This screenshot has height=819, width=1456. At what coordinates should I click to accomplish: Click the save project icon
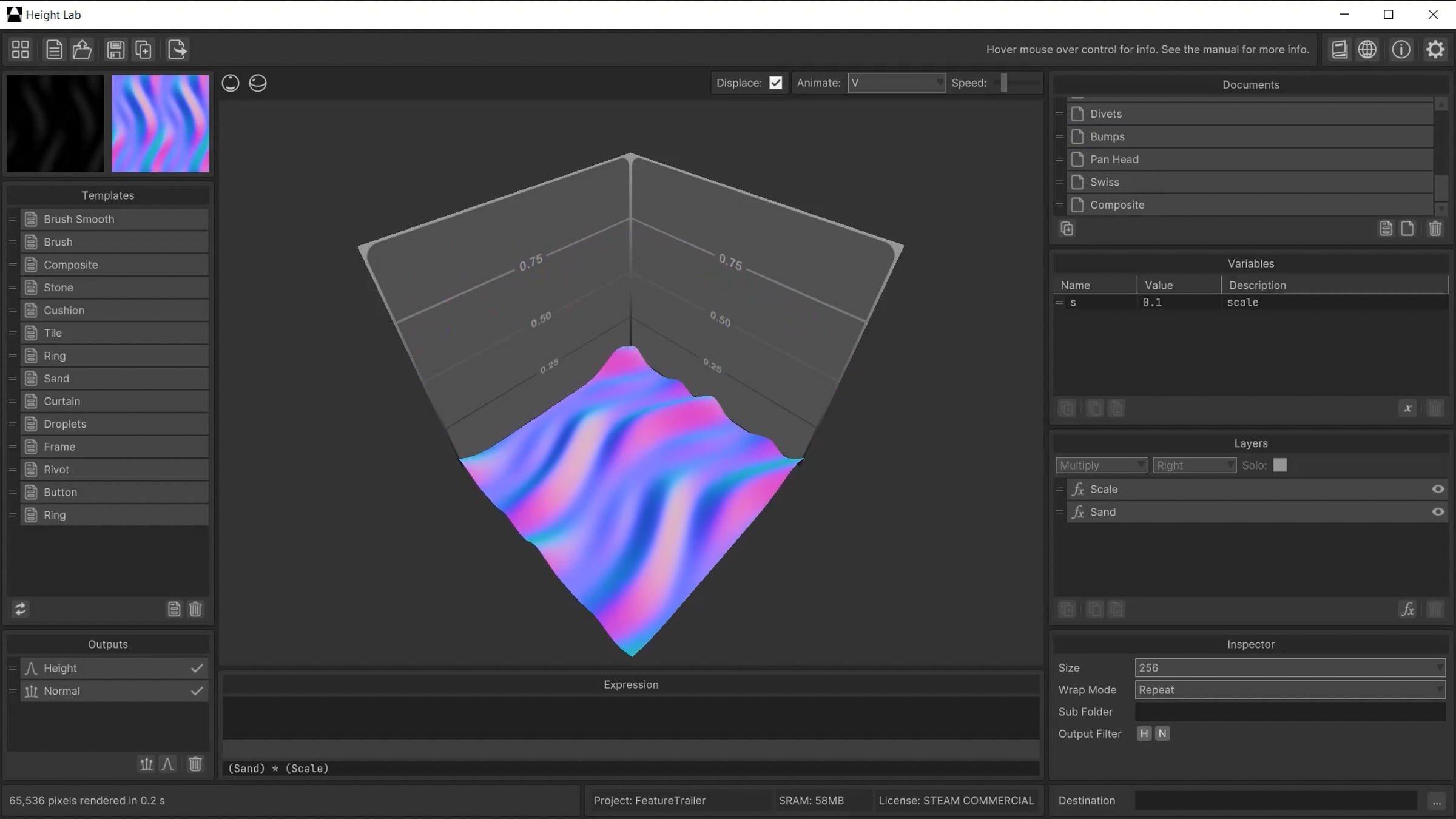coord(115,50)
